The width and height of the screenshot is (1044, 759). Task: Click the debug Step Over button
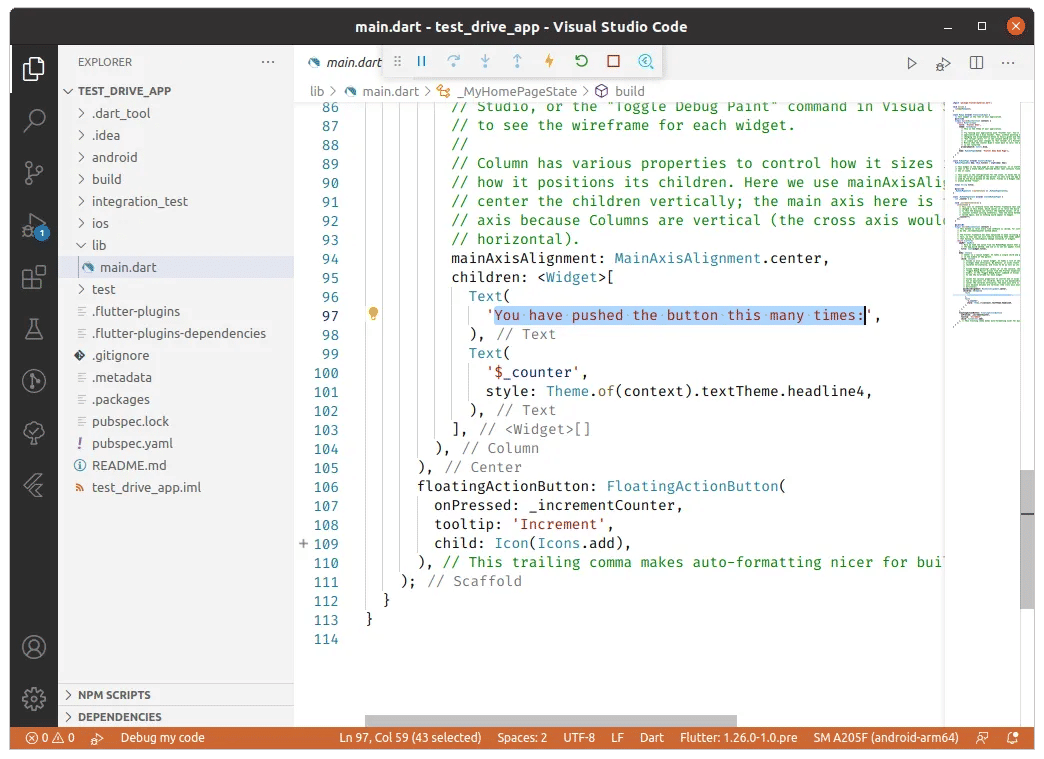(x=453, y=61)
